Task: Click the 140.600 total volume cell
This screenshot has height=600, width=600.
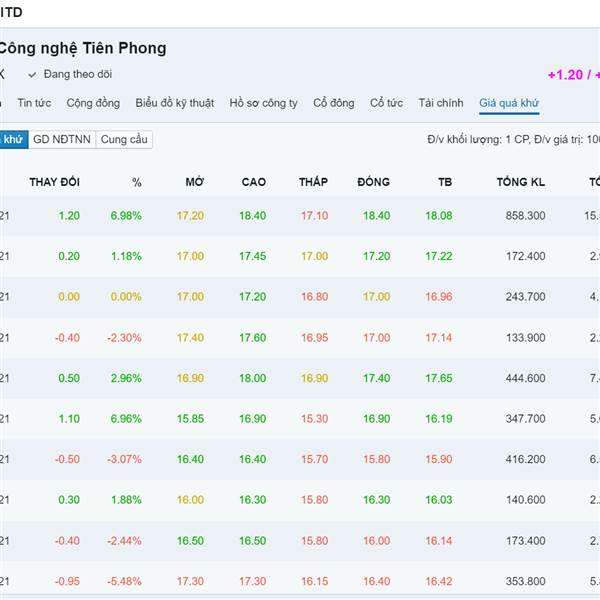Action: click(x=525, y=499)
